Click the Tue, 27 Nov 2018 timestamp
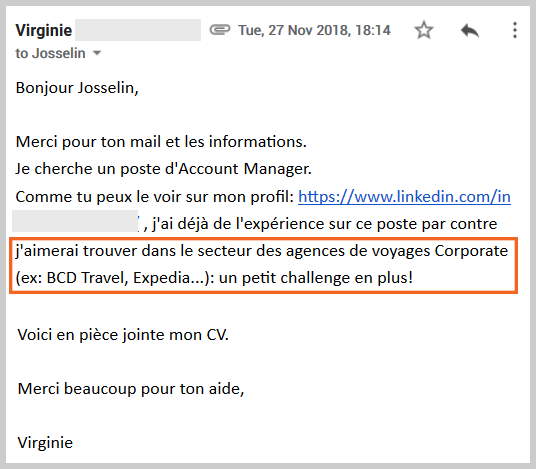The image size is (536, 469). [314, 30]
